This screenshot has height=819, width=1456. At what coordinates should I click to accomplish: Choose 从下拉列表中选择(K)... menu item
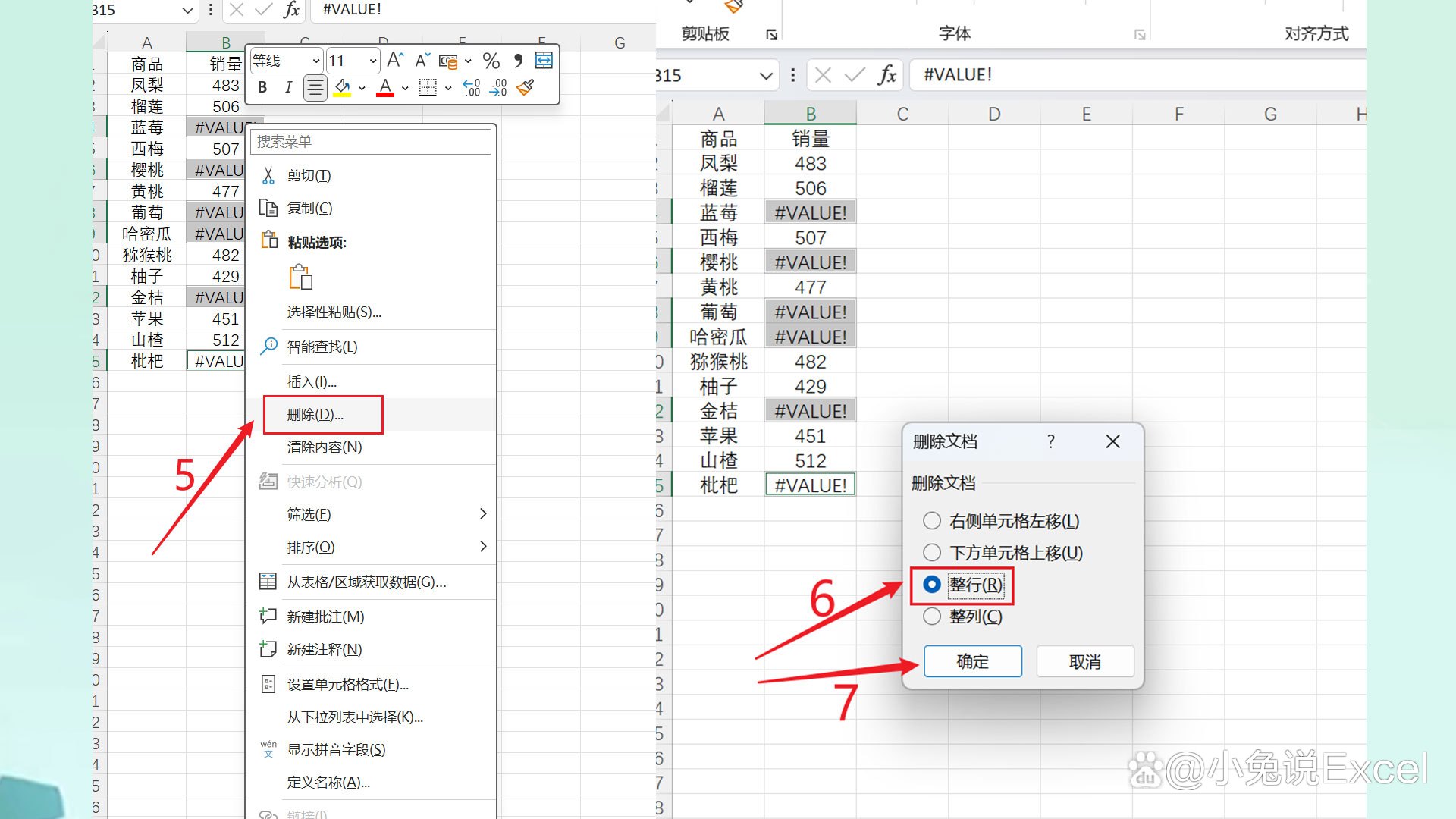tap(355, 717)
